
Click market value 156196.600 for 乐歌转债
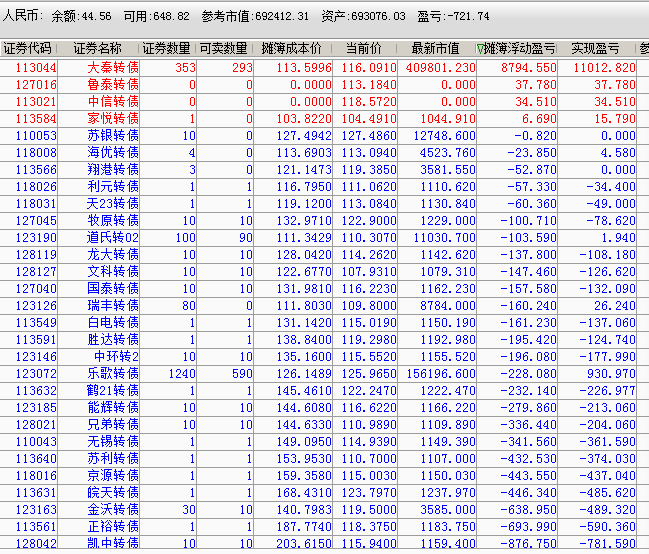[441, 373]
